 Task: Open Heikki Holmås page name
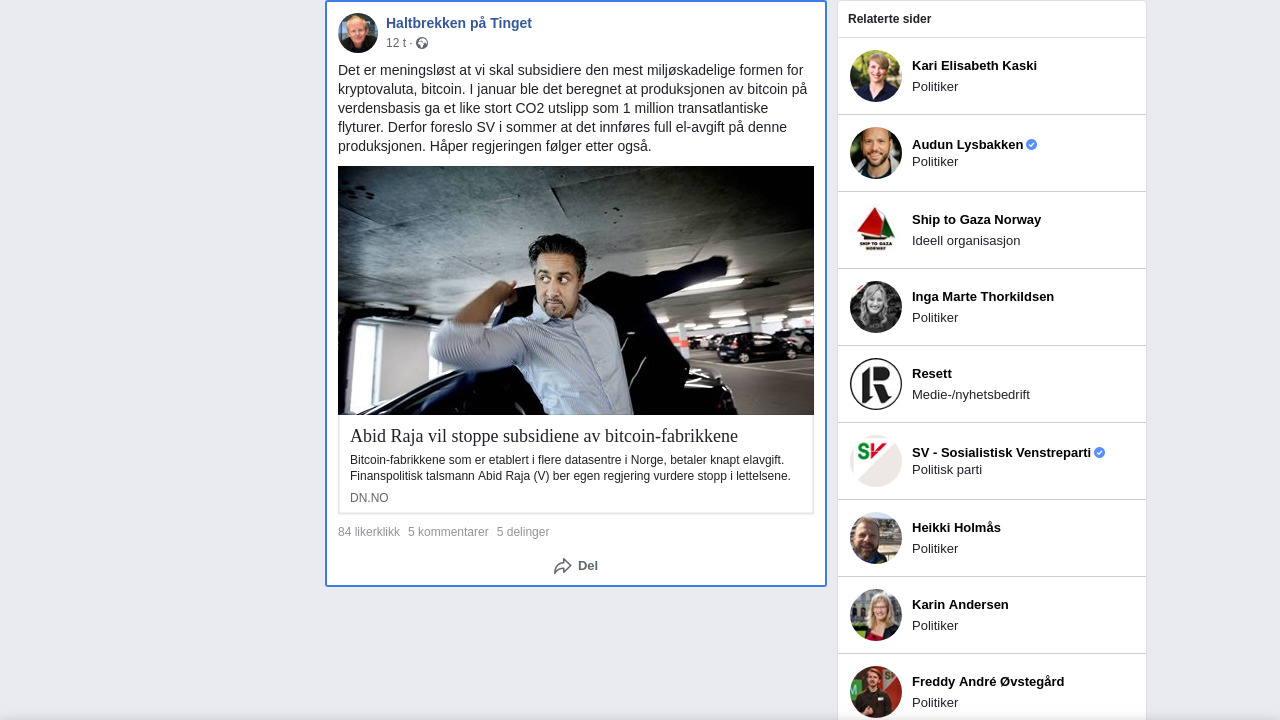956,528
